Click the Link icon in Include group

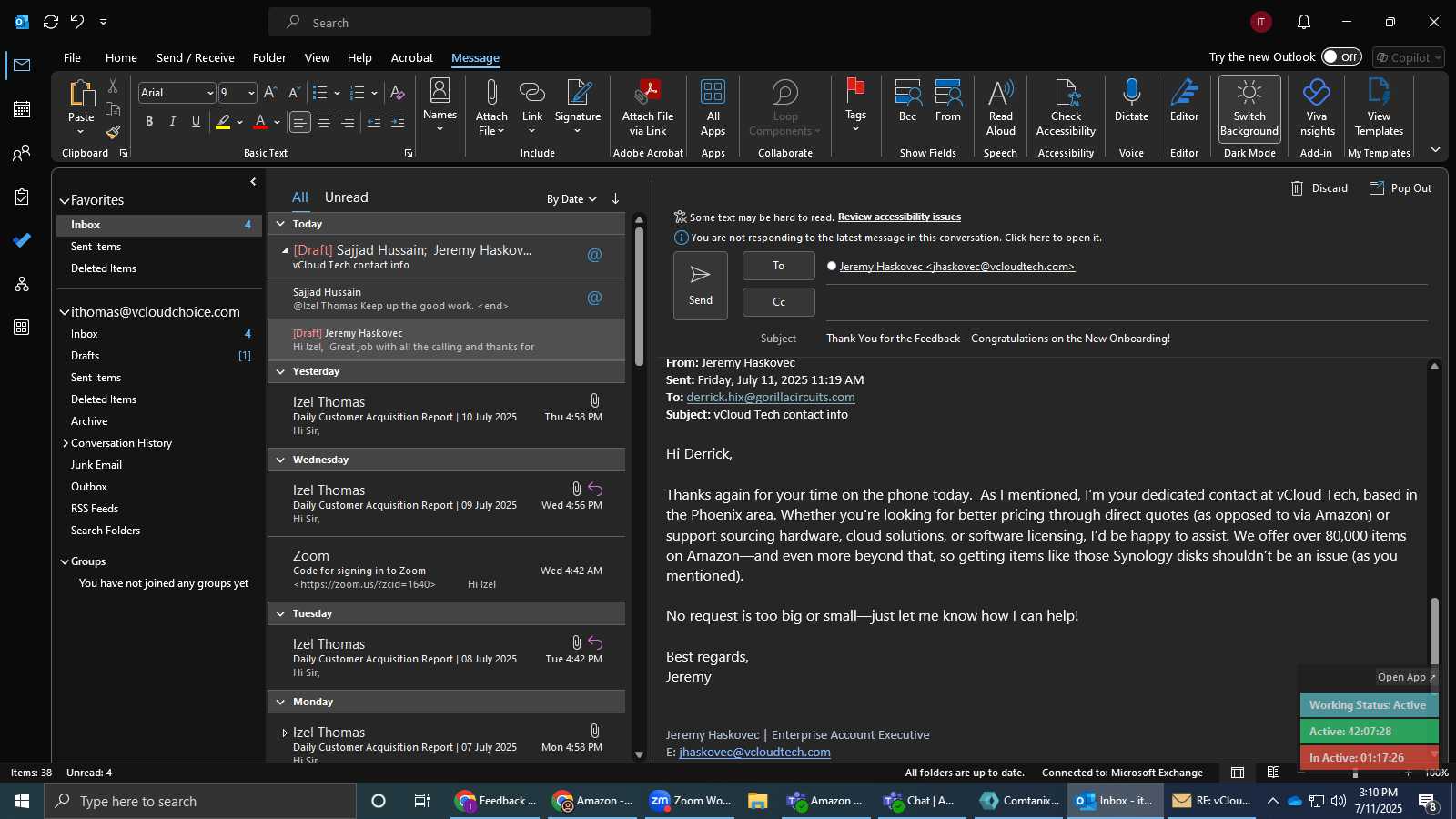(532, 93)
